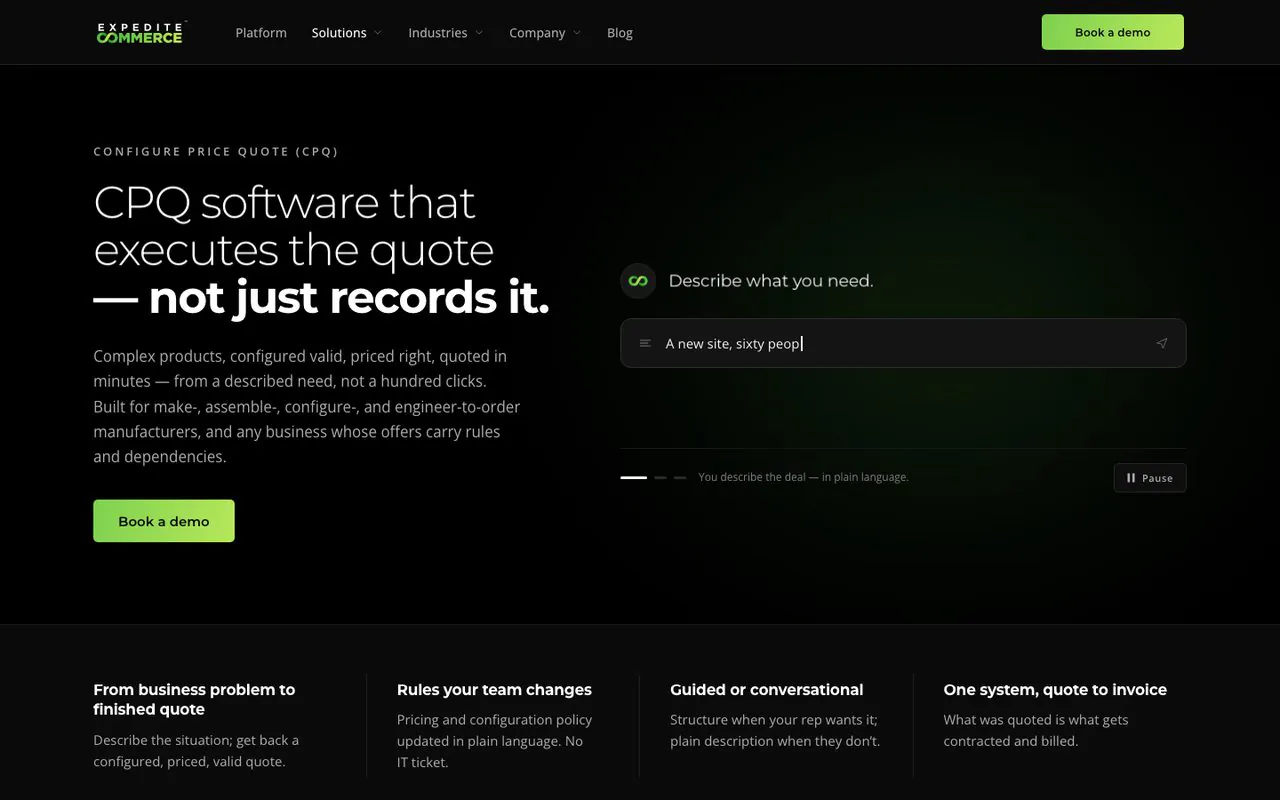
Task: Select the third slide indicator dash
Action: click(x=680, y=478)
